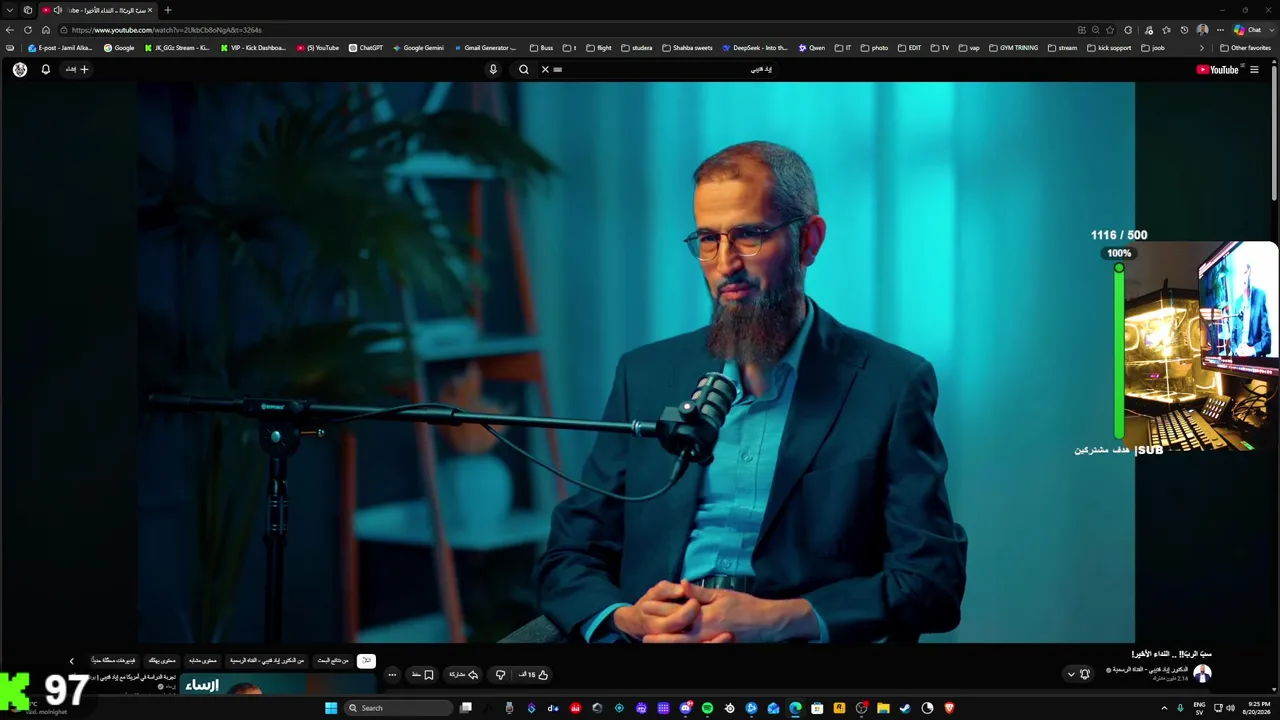
Task: Expand the IT bookmarks folder
Action: pos(843,48)
